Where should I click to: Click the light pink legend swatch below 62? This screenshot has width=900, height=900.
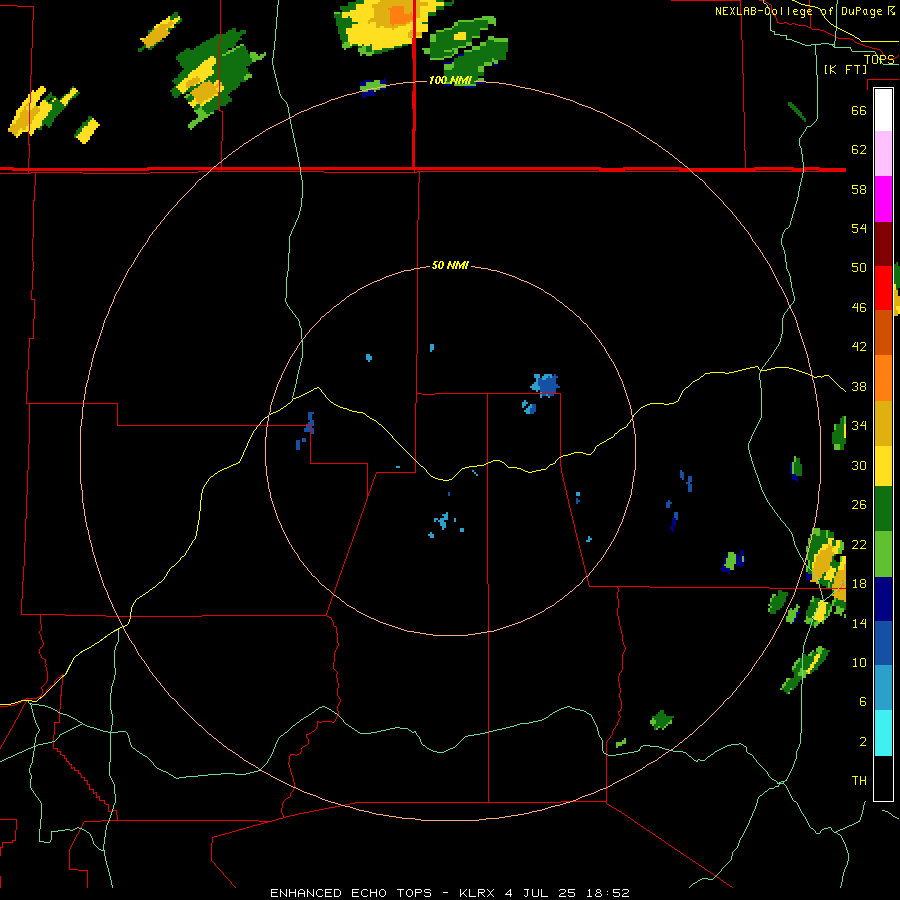[883, 154]
